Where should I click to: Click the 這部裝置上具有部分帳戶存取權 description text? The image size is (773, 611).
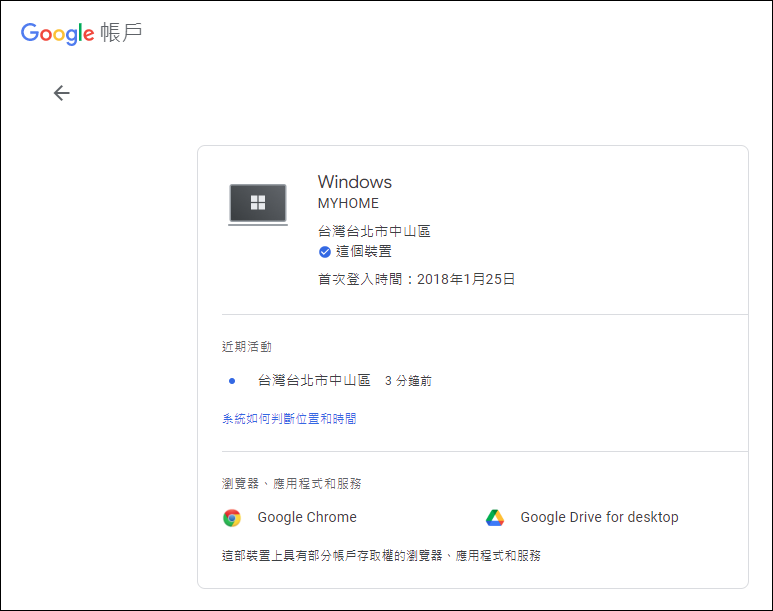(381, 555)
